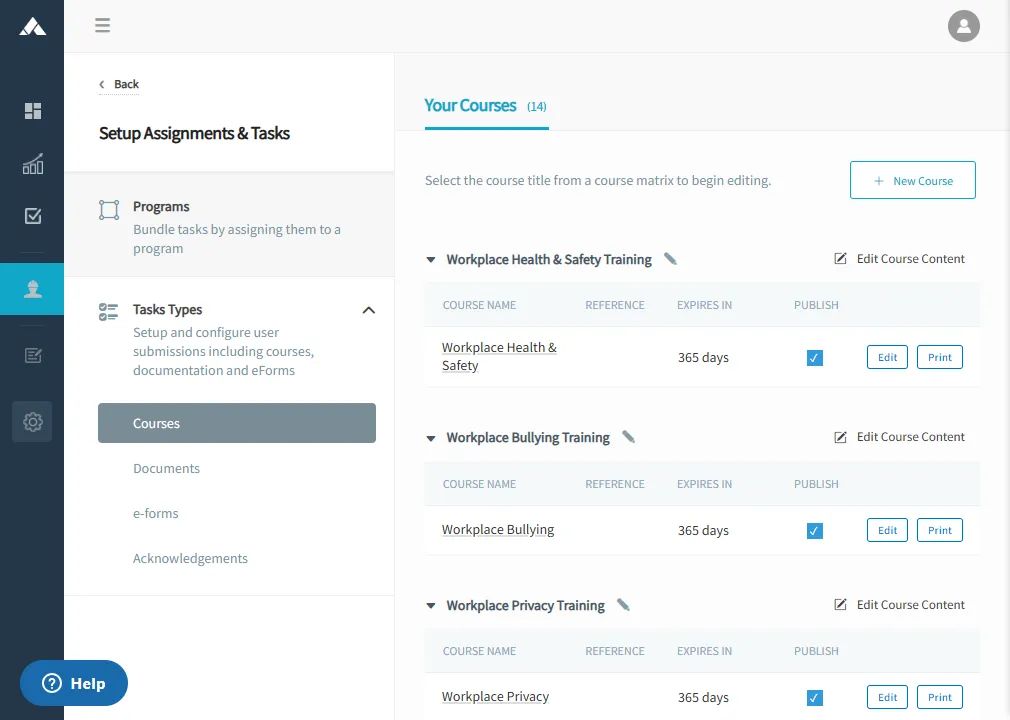Open the settings gear icon in sidebar
The width and height of the screenshot is (1010, 720).
tap(32, 422)
